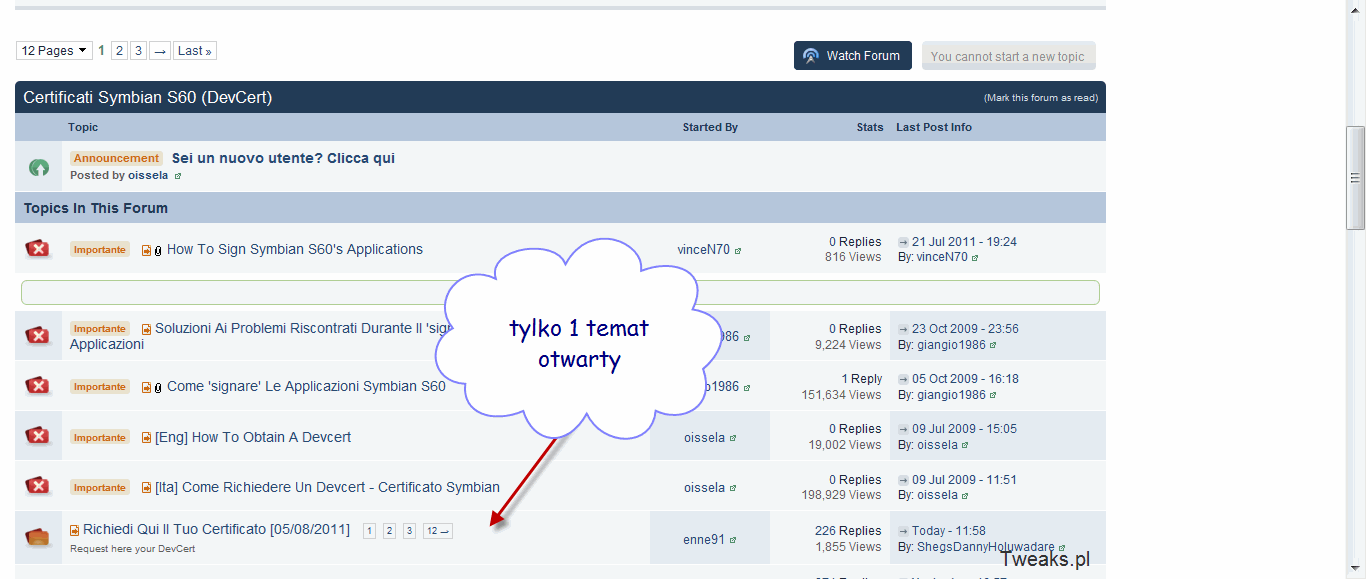Click locked-topic icon beside [Eng] How To Obtain

pos(38,437)
